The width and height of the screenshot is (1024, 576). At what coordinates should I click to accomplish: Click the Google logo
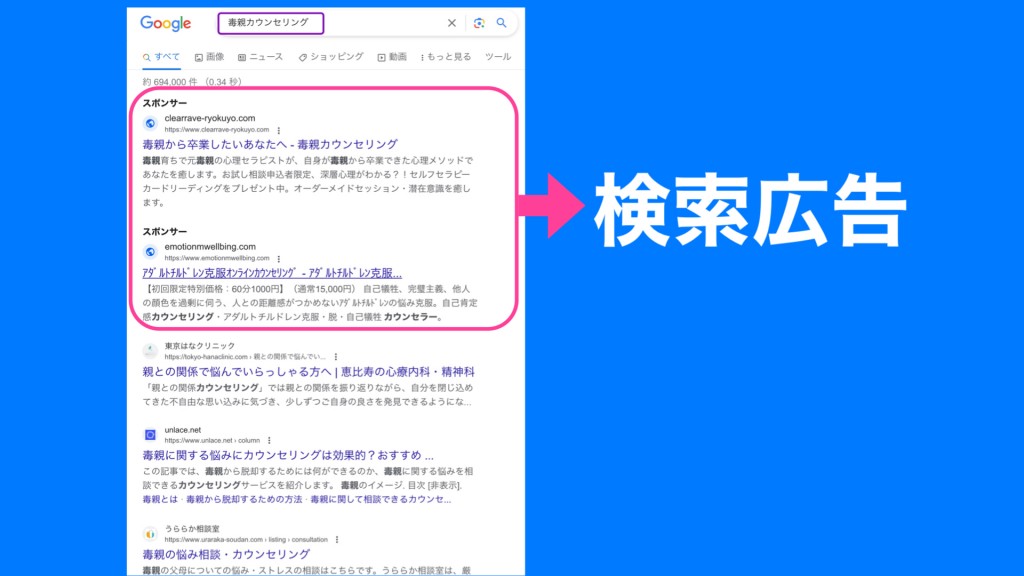pyautogui.click(x=166, y=24)
